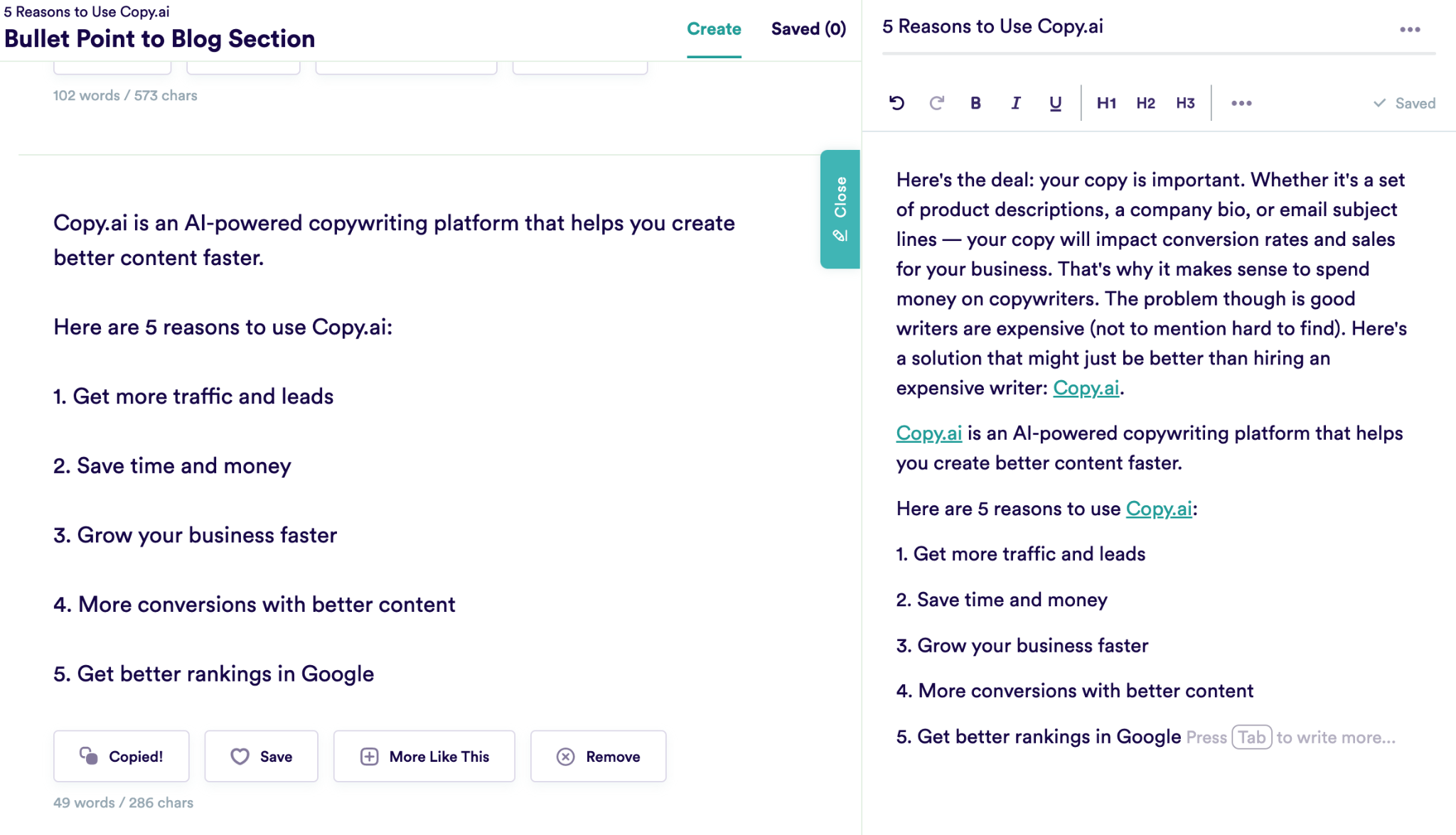Click the Remove button on generated copy
The height and width of the screenshot is (835, 1456).
(598, 756)
